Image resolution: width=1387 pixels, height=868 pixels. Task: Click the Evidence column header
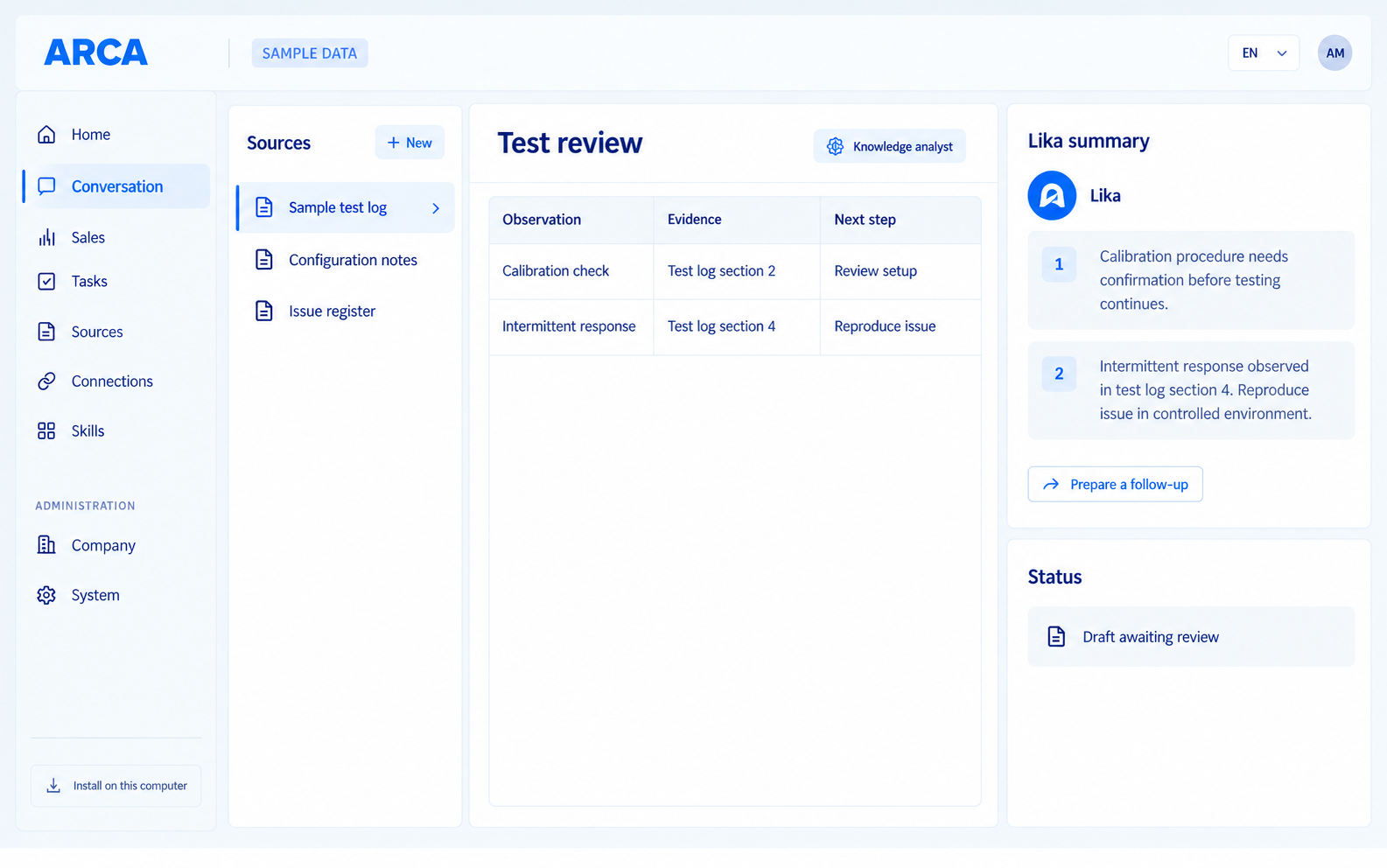point(737,220)
